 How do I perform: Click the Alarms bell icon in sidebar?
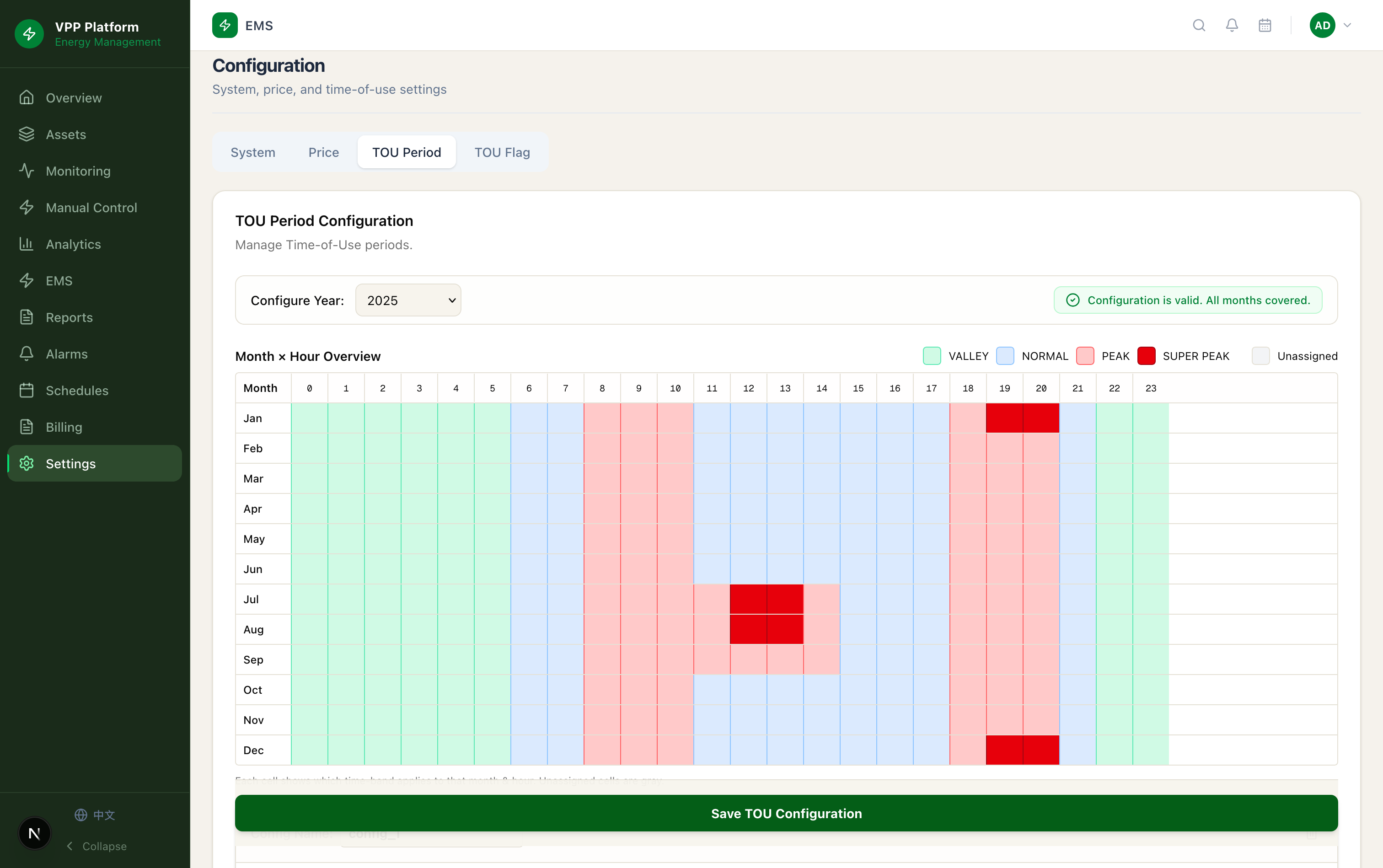[x=27, y=354]
